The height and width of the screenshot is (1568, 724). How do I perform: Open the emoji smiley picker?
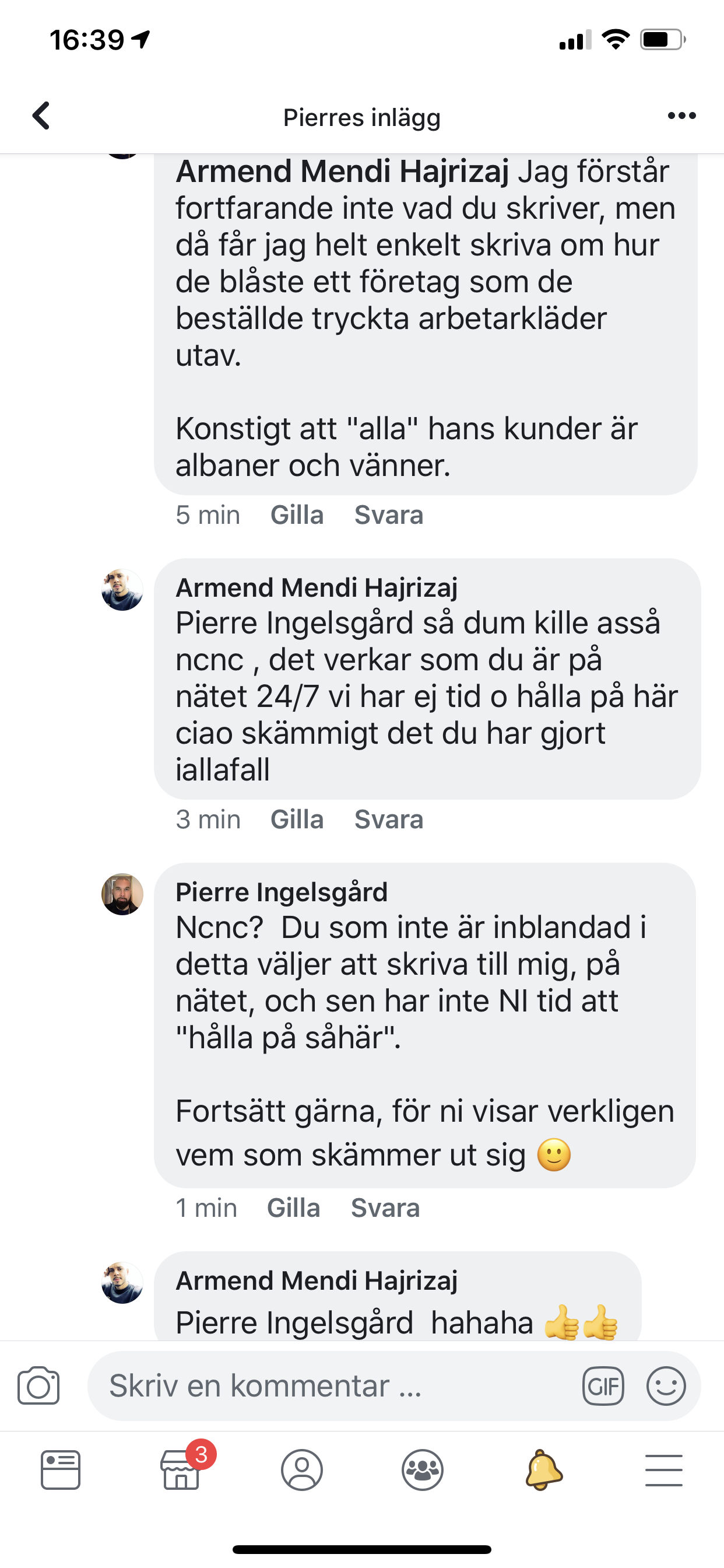pyautogui.click(x=666, y=1386)
